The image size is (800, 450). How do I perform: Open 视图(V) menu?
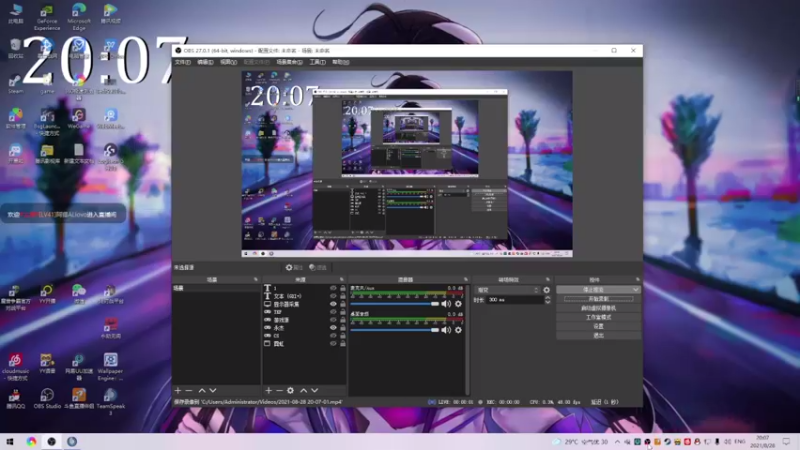tap(229, 62)
